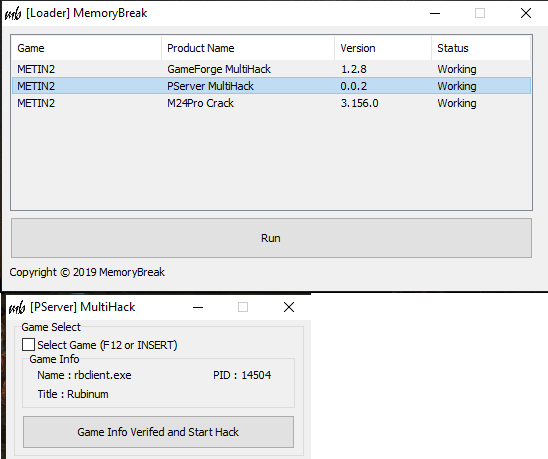Click version 1.2.8 cell
Image resolution: width=548 pixels, height=459 pixels.
pyautogui.click(x=354, y=69)
